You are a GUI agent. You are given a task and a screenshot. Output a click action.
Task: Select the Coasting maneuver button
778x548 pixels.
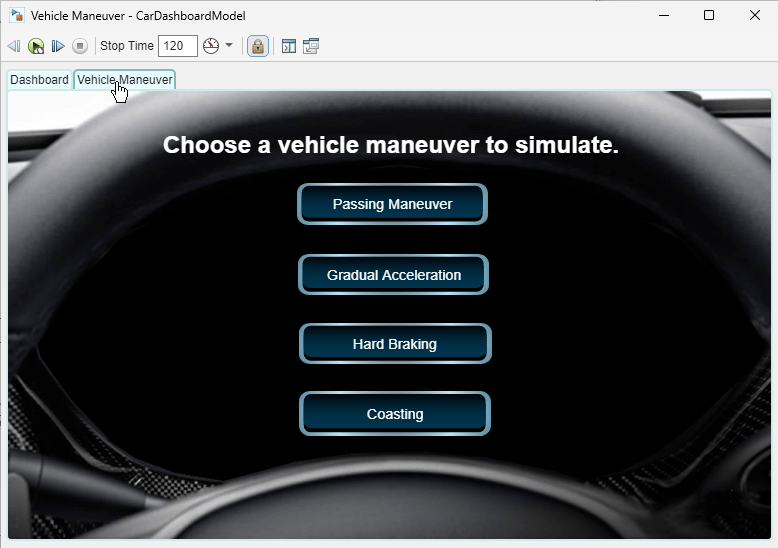[395, 413]
